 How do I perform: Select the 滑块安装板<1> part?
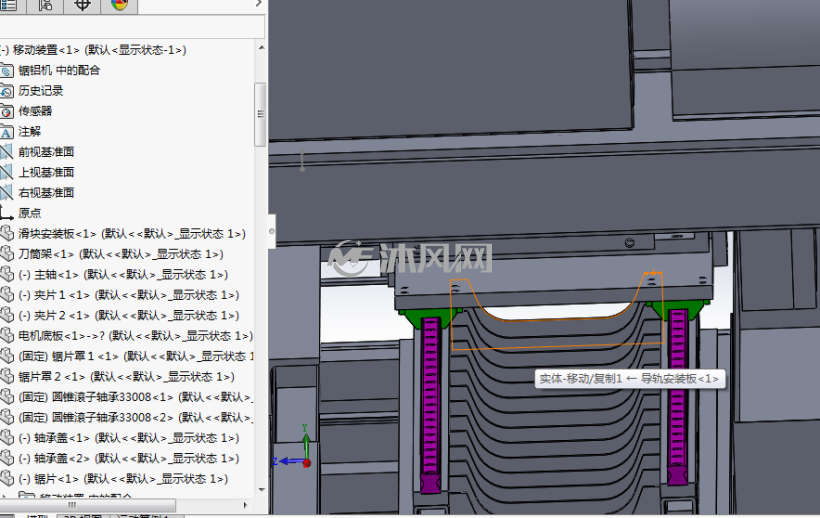pyautogui.click(x=132, y=233)
